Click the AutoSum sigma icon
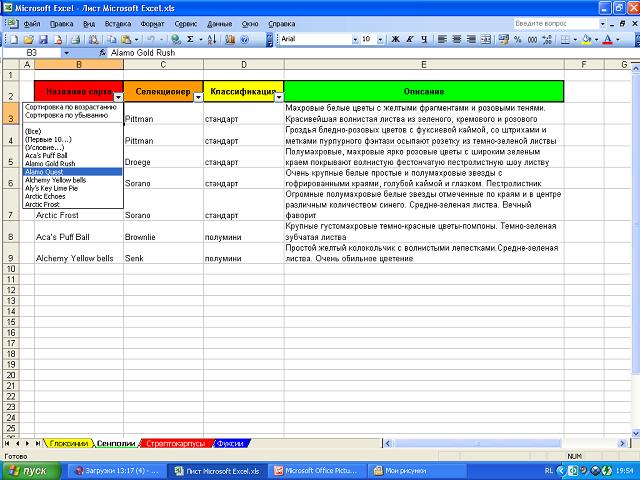The image size is (640, 480). pyautogui.click(x=190, y=39)
